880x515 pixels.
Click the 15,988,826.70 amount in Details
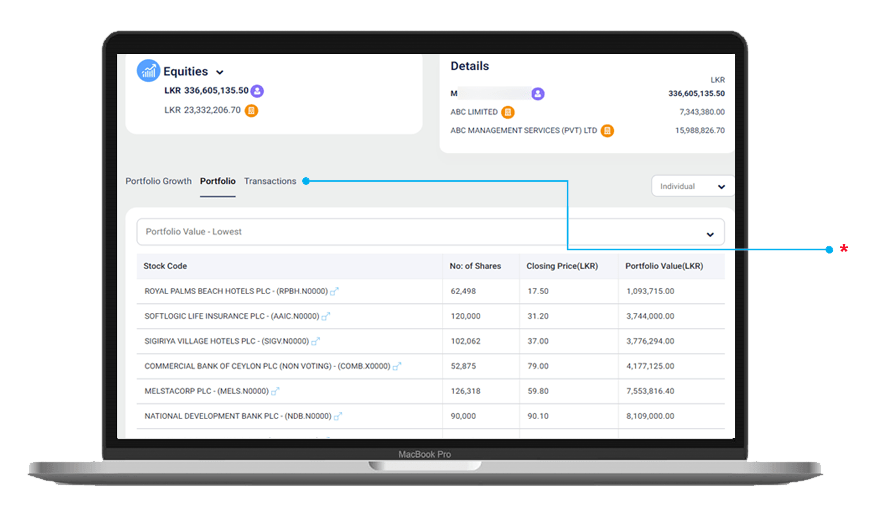point(700,131)
